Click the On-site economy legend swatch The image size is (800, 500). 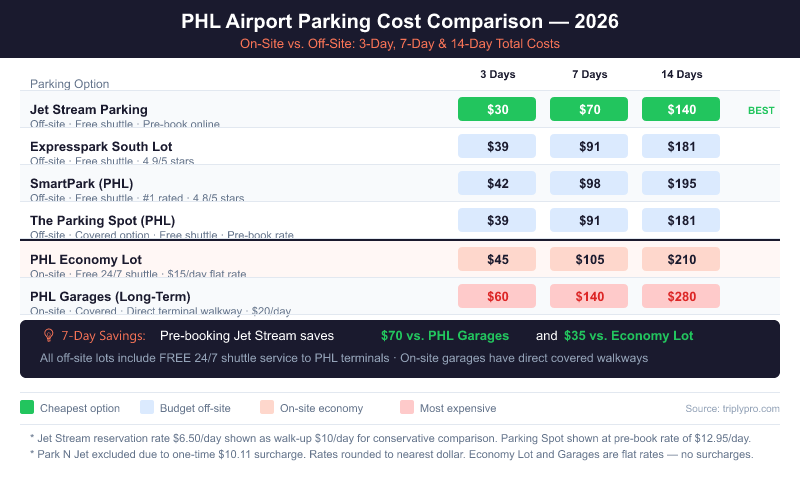tap(264, 408)
